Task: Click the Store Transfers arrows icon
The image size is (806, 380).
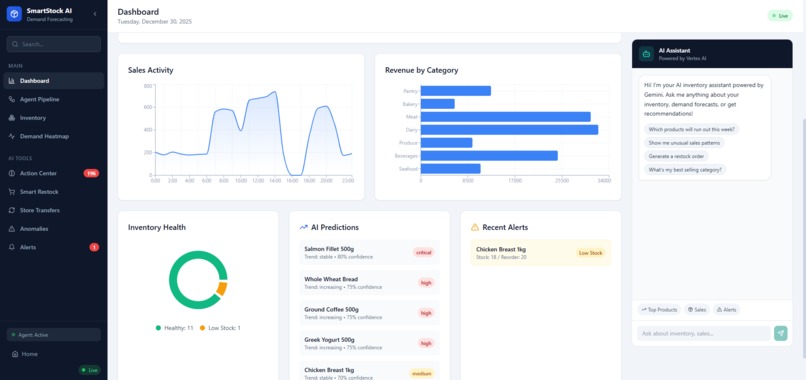Action: coord(12,210)
